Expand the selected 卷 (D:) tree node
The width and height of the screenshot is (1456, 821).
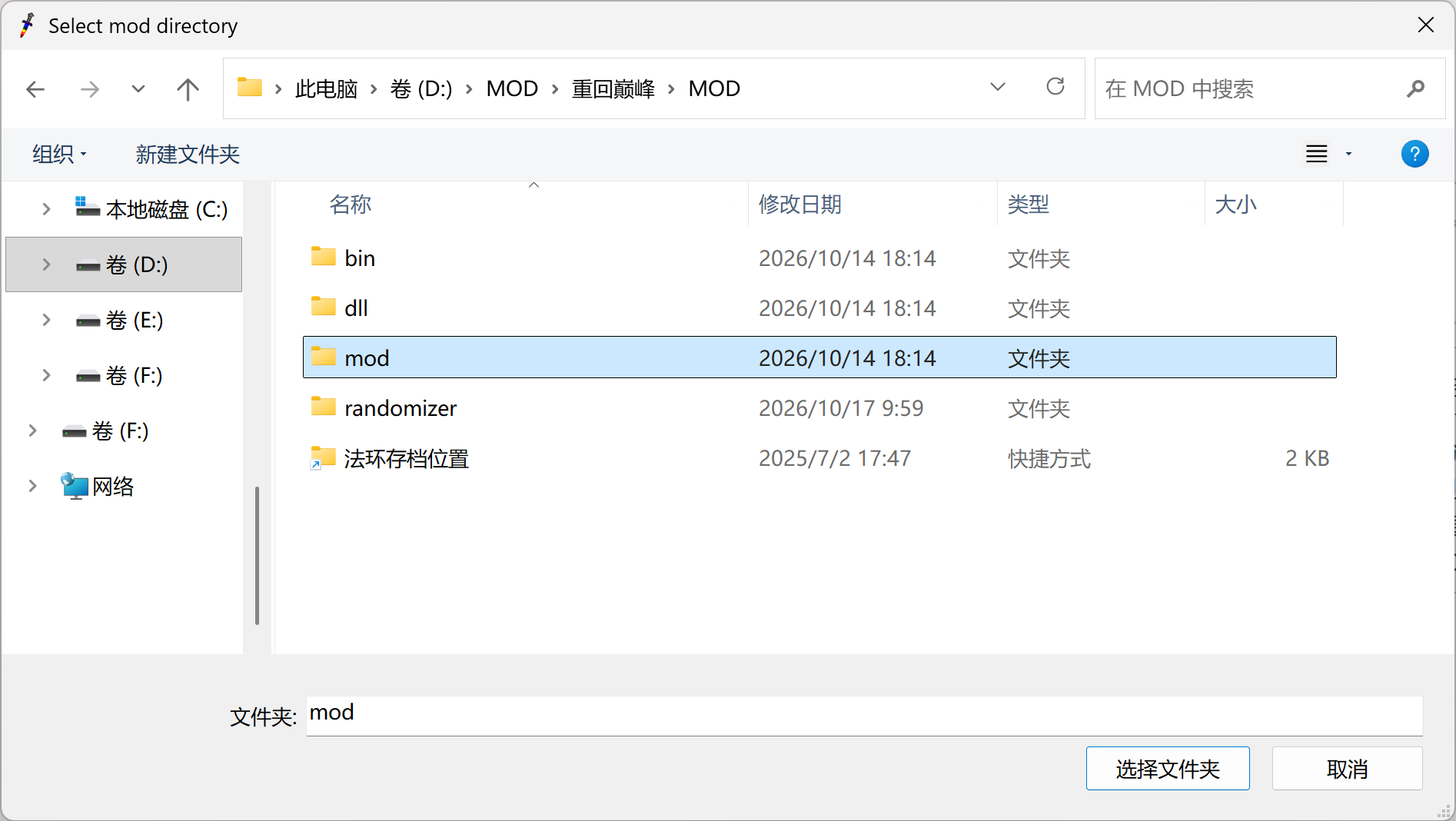[46, 264]
